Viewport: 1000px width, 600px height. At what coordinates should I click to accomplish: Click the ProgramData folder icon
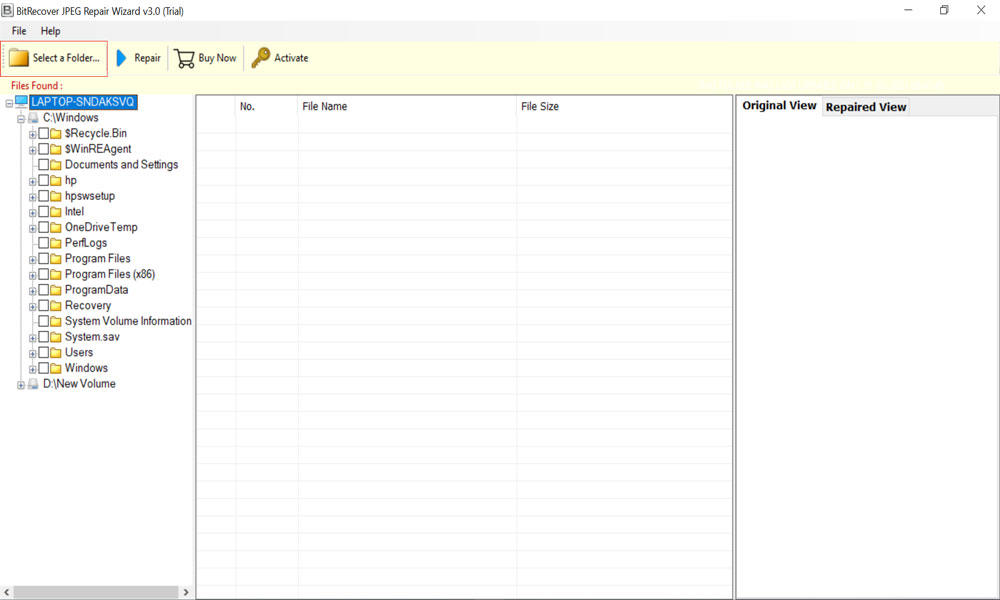click(55, 290)
